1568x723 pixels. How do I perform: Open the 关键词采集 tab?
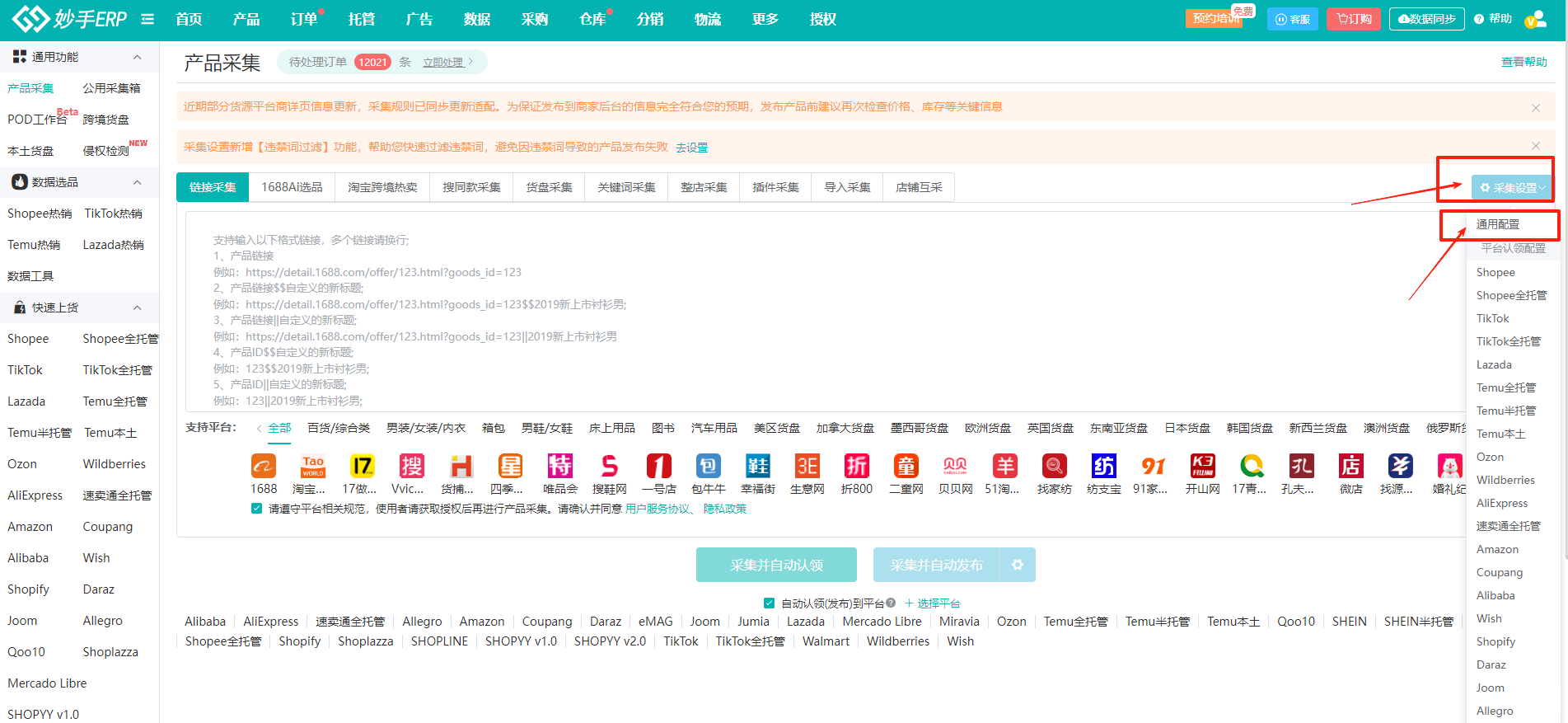[x=626, y=187]
